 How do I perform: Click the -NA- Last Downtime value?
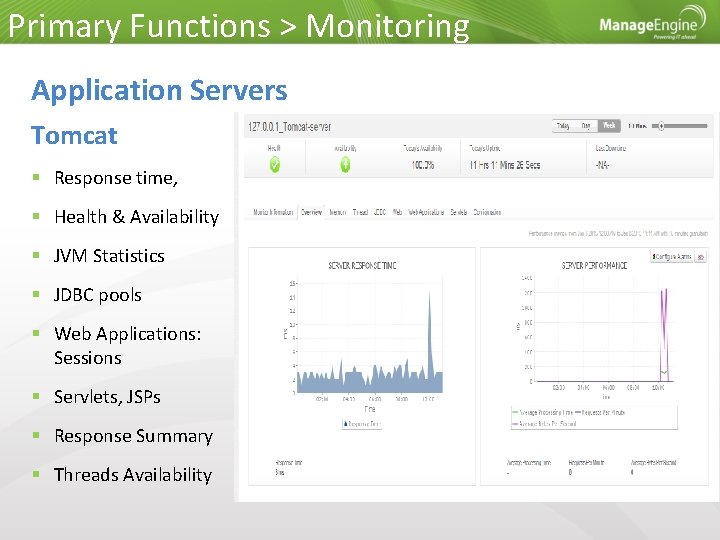click(x=602, y=165)
